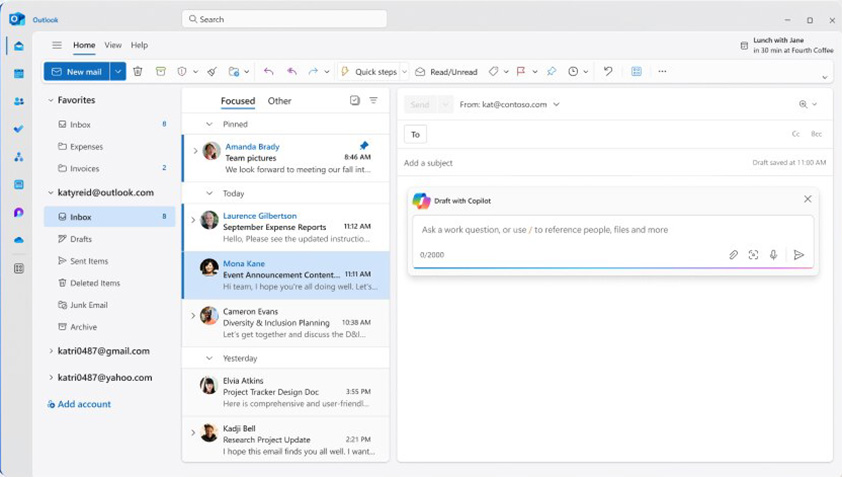The width and height of the screenshot is (842, 477).
Task: Toggle the select messages checkbox icon
Action: [x=354, y=100]
